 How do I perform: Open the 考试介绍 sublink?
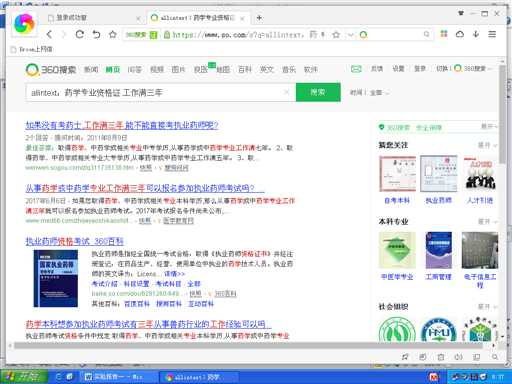[104, 284]
